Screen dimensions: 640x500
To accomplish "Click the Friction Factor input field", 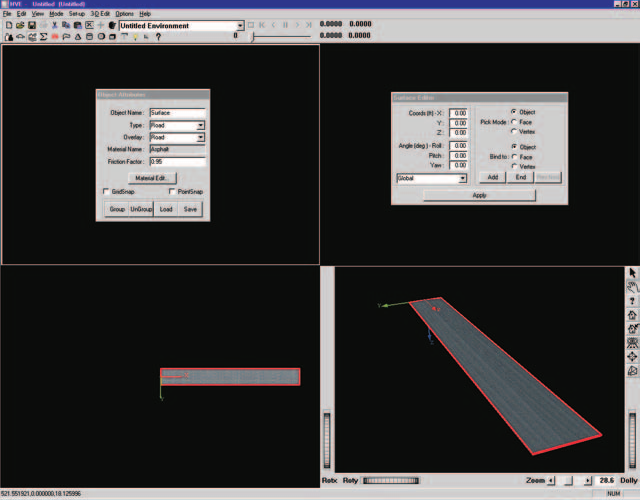I will click(x=177, y=162).
